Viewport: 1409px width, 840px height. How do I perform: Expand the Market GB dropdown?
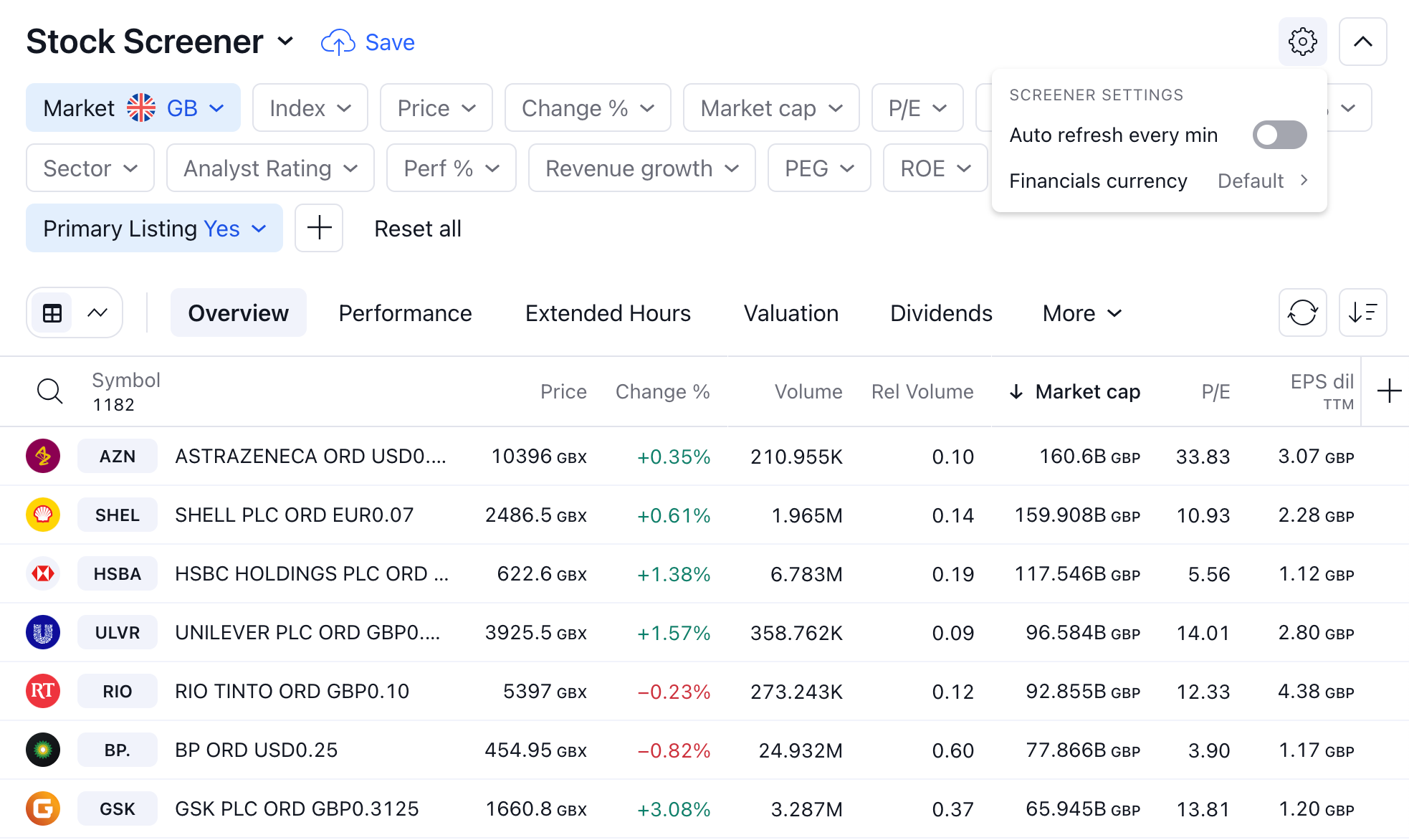tap(133, 108)
